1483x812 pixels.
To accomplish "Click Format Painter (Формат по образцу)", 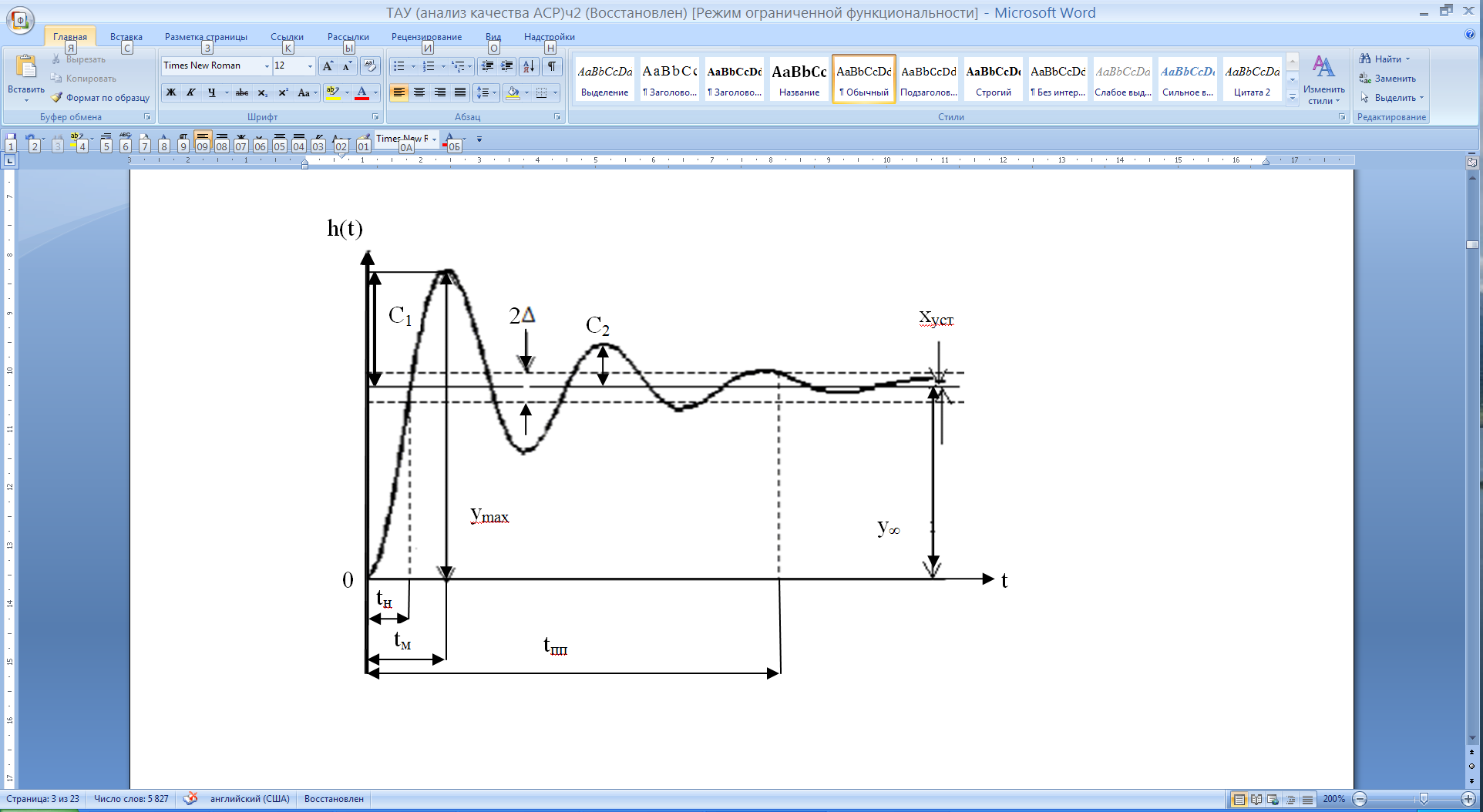I will (x=100, y=98).
